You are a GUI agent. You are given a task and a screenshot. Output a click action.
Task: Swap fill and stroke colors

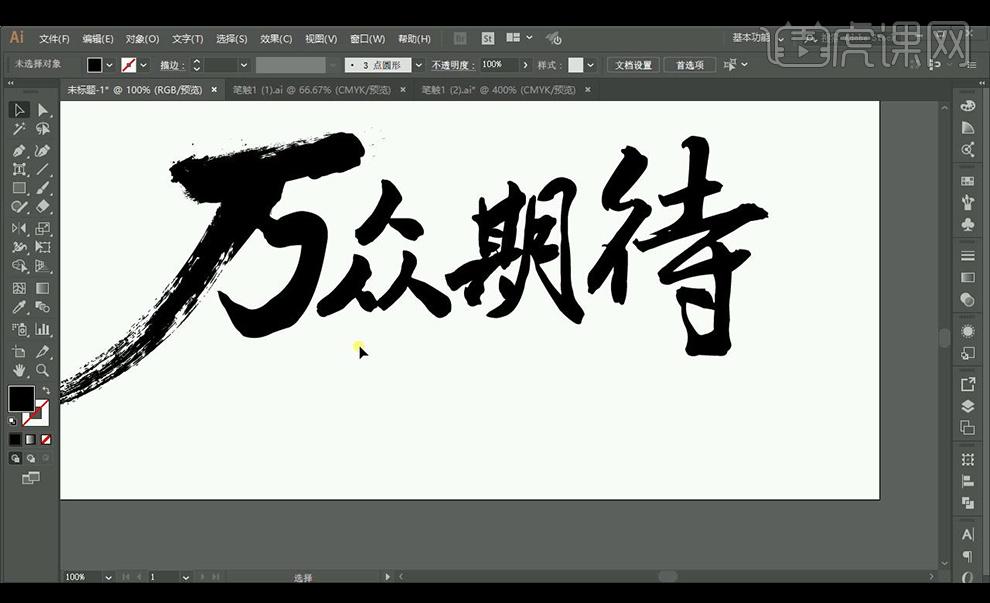click(46, 390)
